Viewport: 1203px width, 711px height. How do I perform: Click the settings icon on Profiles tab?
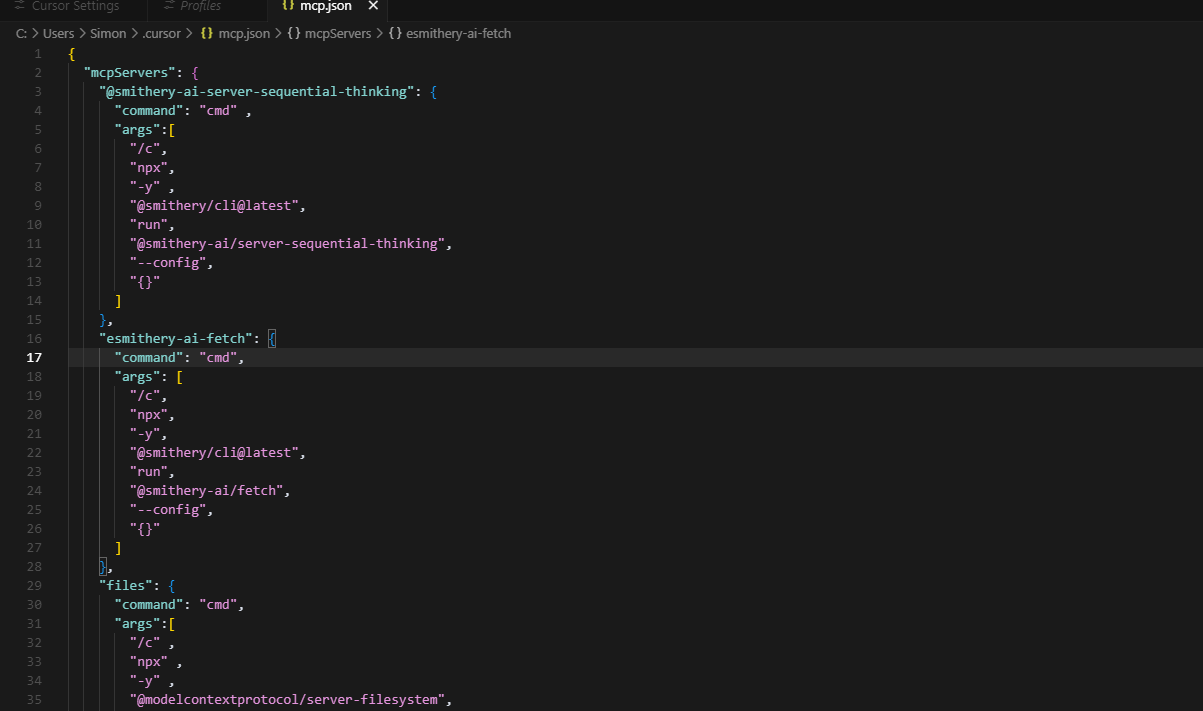tap(167, 6)
